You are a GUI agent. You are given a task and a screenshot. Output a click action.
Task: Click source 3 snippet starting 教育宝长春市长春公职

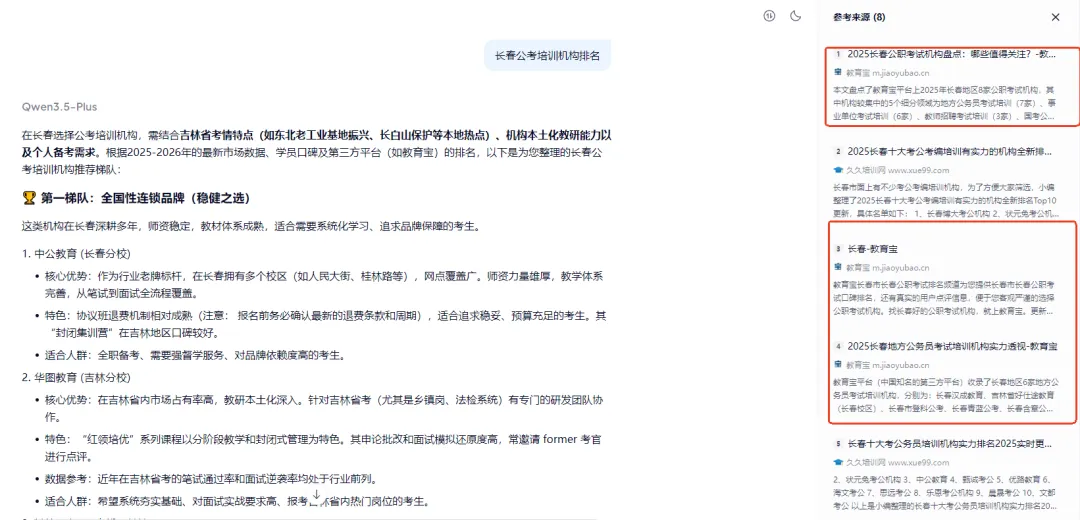[x=944, y=298]
